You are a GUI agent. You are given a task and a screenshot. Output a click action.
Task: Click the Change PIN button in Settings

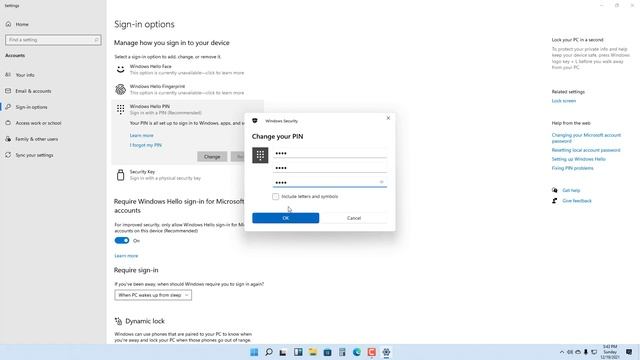[212, 157]
